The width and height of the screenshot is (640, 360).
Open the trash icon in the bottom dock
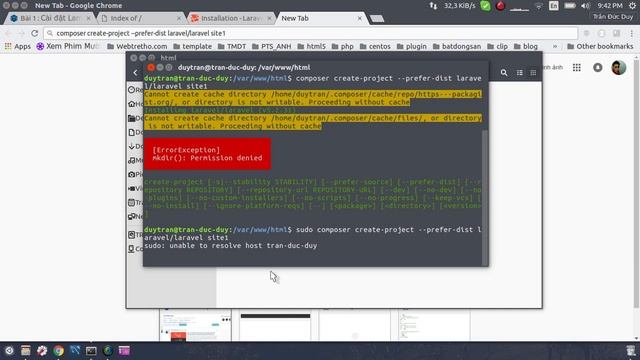[x=631, y=351]
